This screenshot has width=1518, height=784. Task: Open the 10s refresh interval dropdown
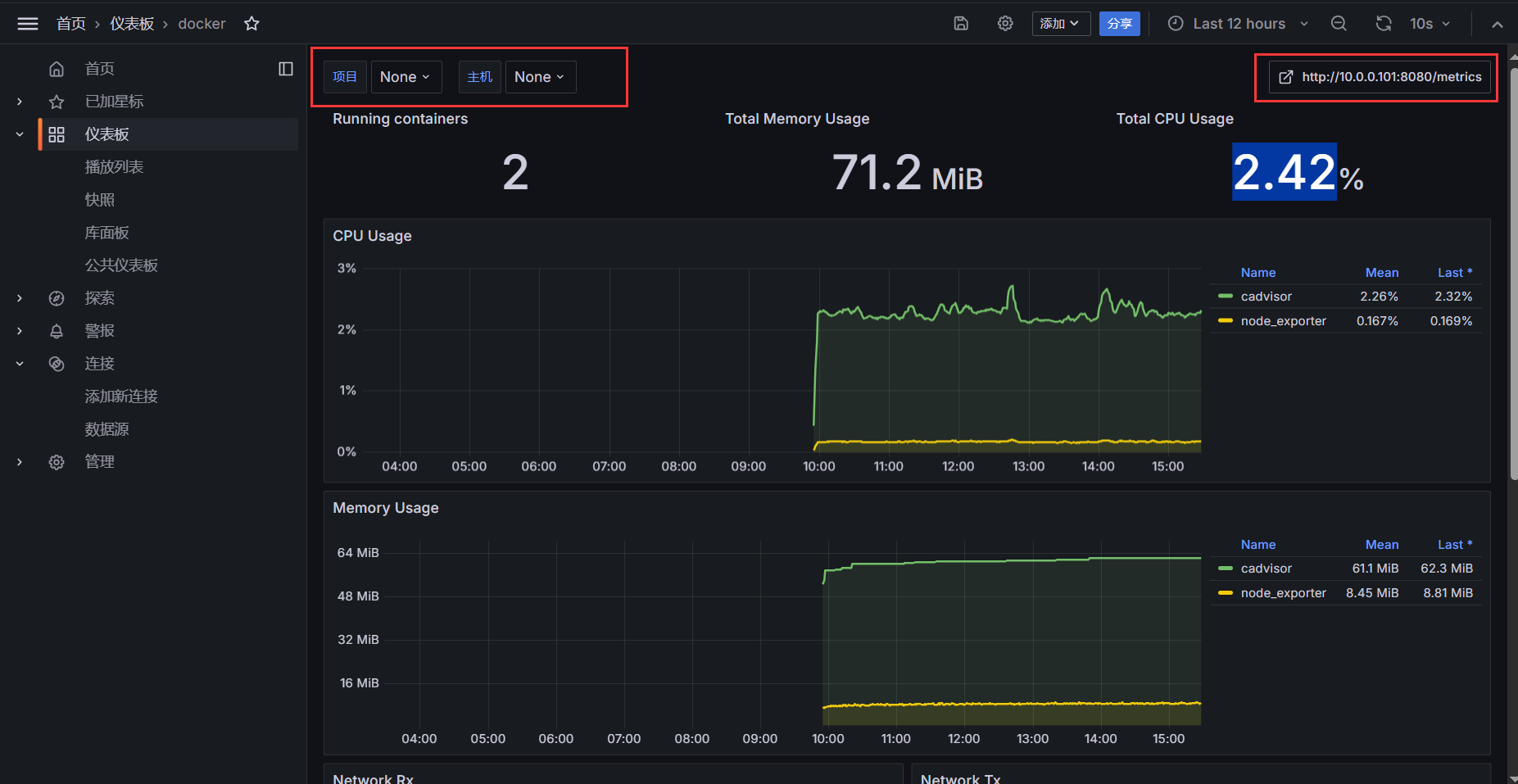(x=1430, y=24)
